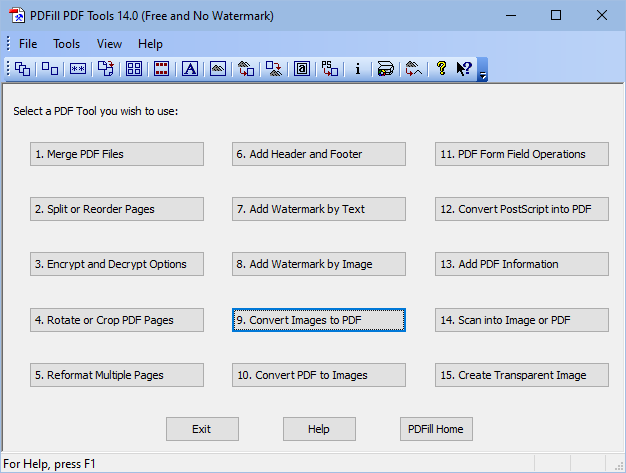Click the arrow-question context help icon
This screenshot has width=626, height=473.
[464, 69]
